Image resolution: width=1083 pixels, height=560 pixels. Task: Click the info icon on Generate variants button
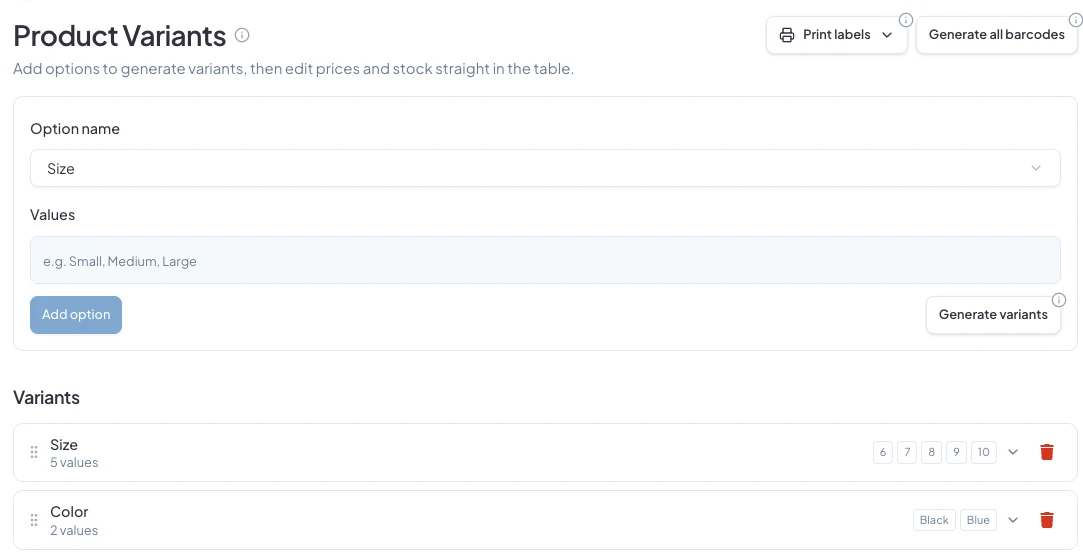(x=1058, y=300)
